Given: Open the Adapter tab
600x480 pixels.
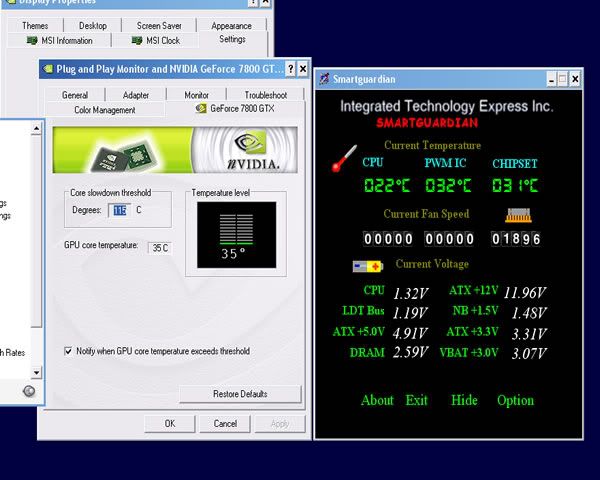Looking at the screenshot, I should (136, 95).
